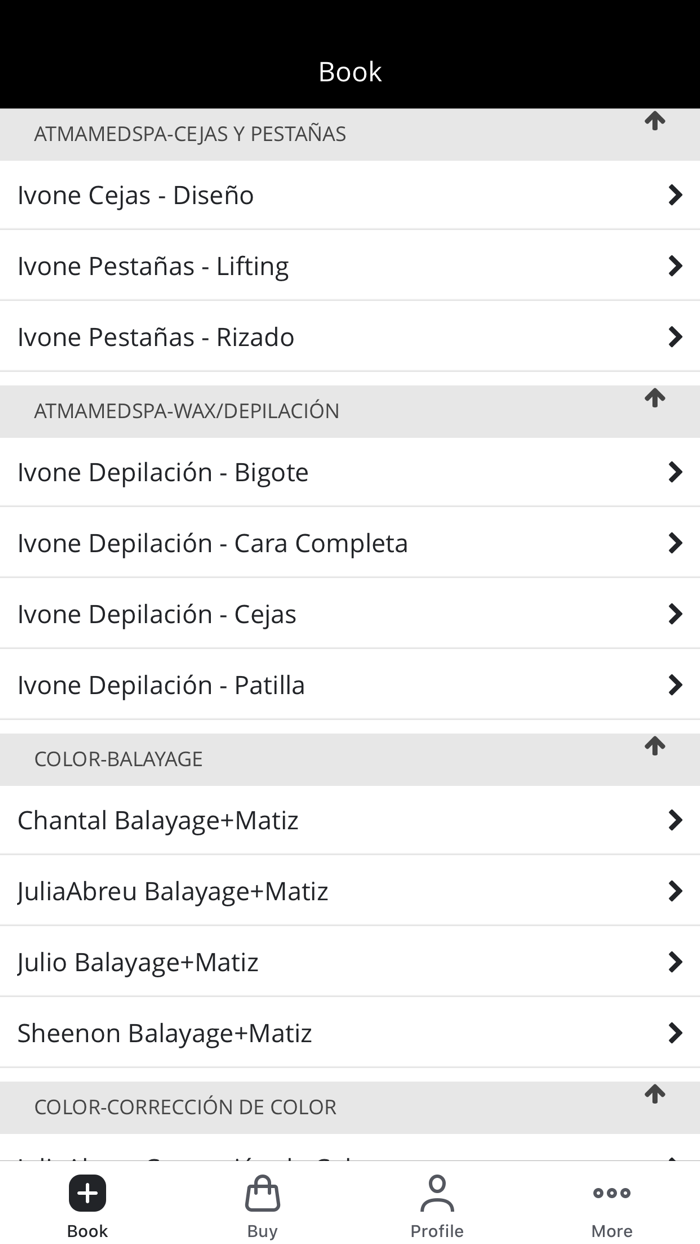The image size is (700, 1244).
Task: Book JuliaAbreu Balayage+Matiz
Action: (173, 891)
